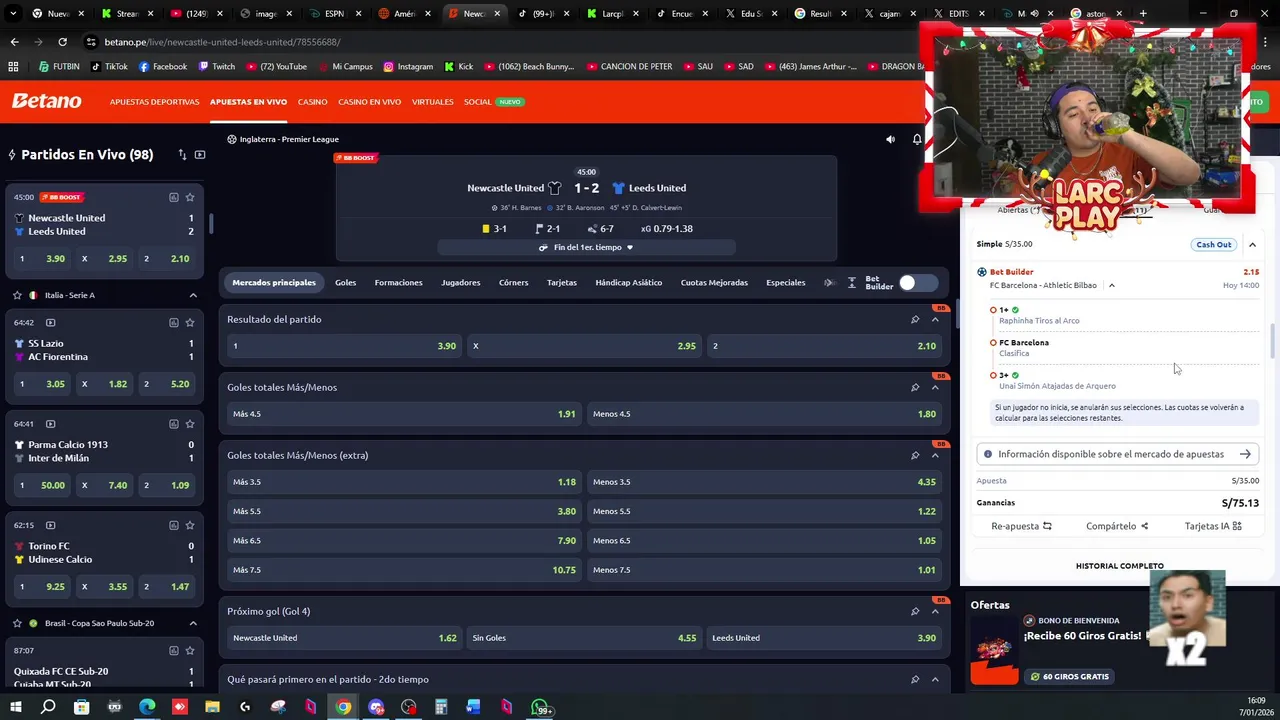Collapse Brasil Copa Sao Paulo Sub-20 section
Viewport: 1280px width, 720px height.
tap(193, 623)
